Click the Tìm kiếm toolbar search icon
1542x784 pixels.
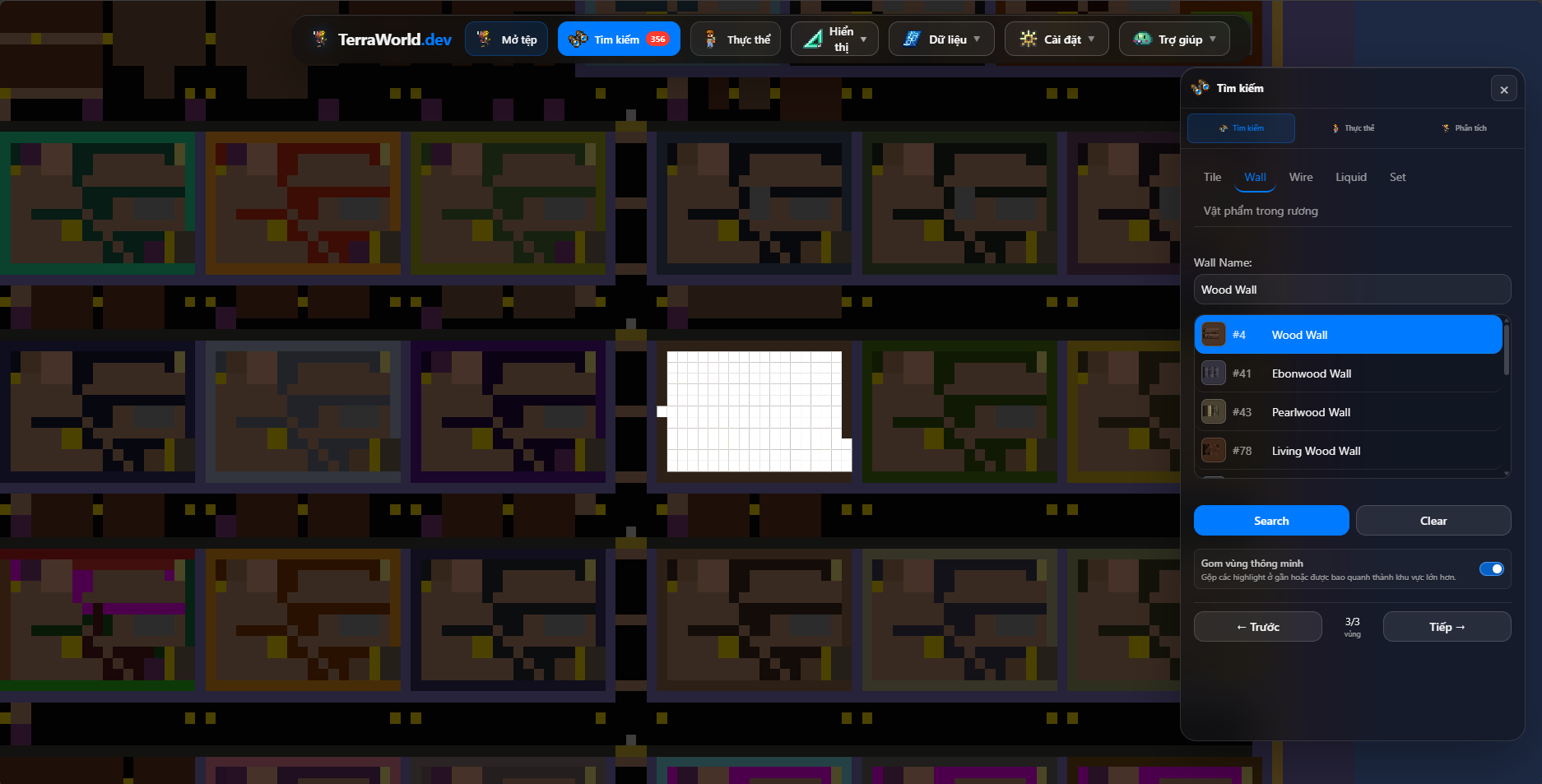click(578, 39)
